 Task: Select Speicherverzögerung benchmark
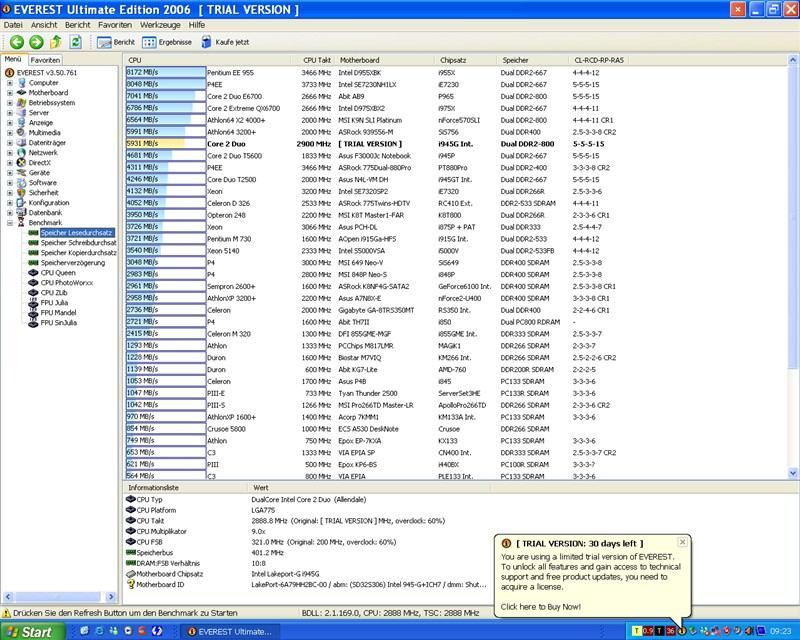(73, 263)
